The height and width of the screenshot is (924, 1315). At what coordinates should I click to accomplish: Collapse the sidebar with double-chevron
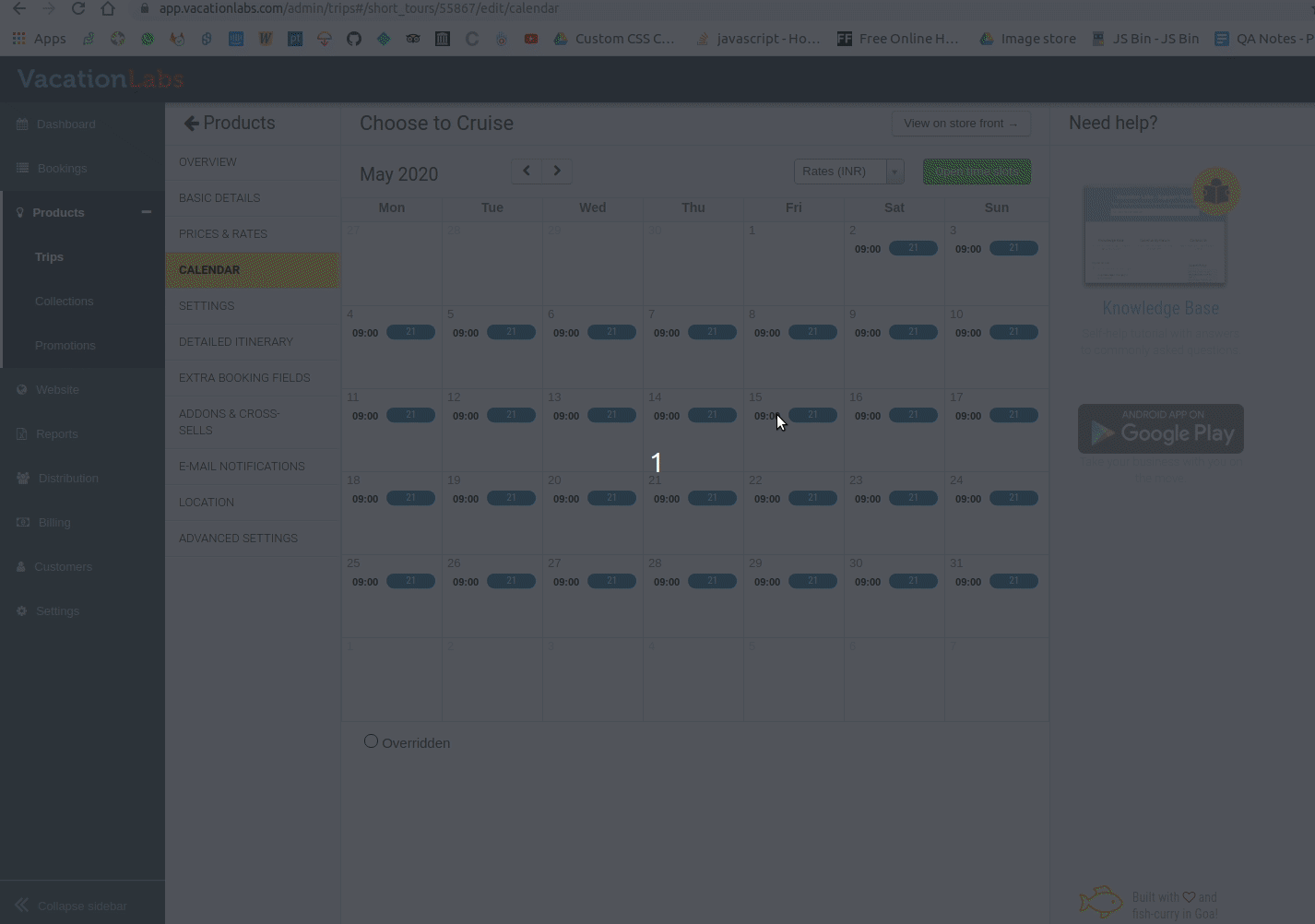22,906
